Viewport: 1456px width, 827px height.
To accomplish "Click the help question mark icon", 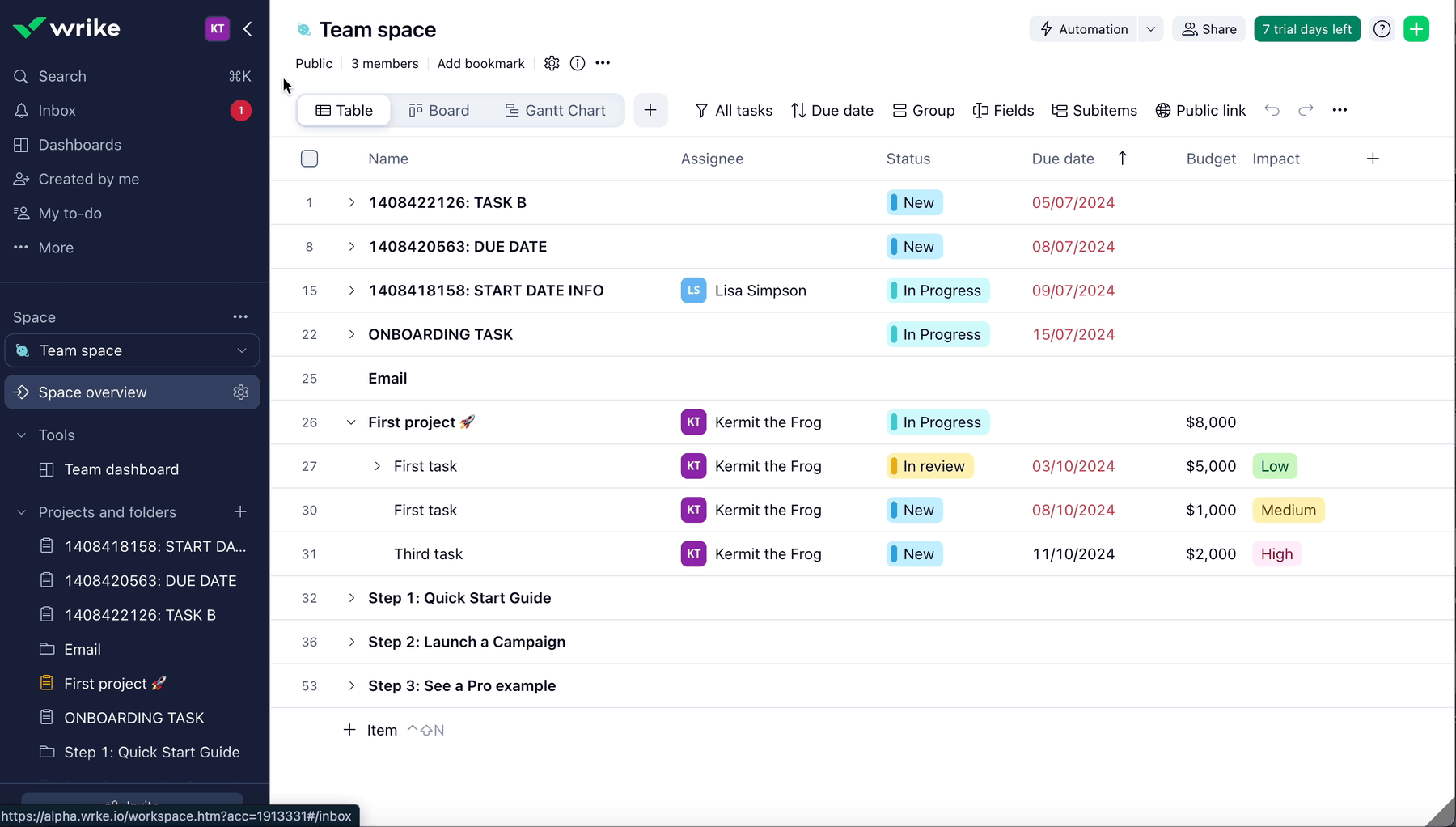I will pyautogui.click(x=1382, y=29).
